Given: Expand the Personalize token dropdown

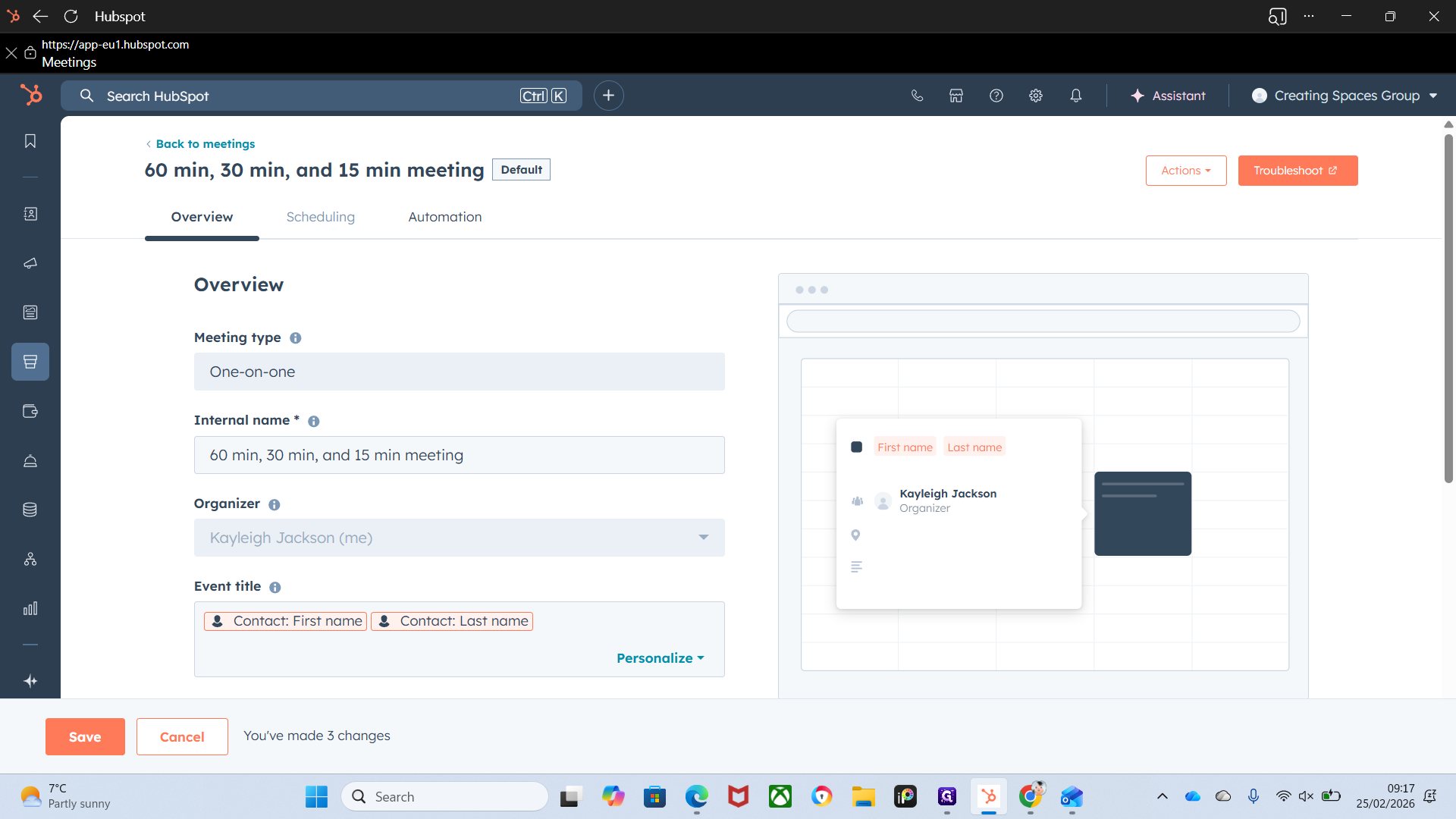Looking at the screenshot, I should click(661, 658).
